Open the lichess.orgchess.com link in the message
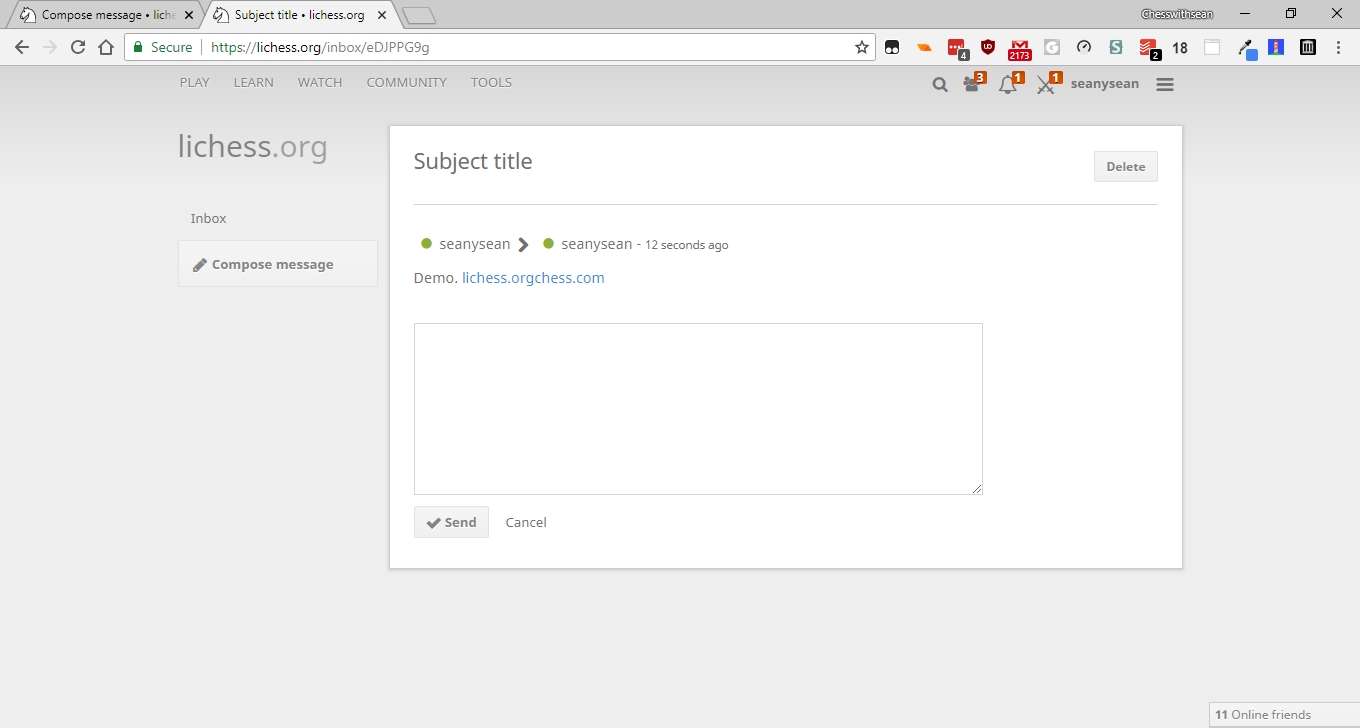Image resolution: width=1360 pixels, height=728 pixels. click(x=533, y=278)
